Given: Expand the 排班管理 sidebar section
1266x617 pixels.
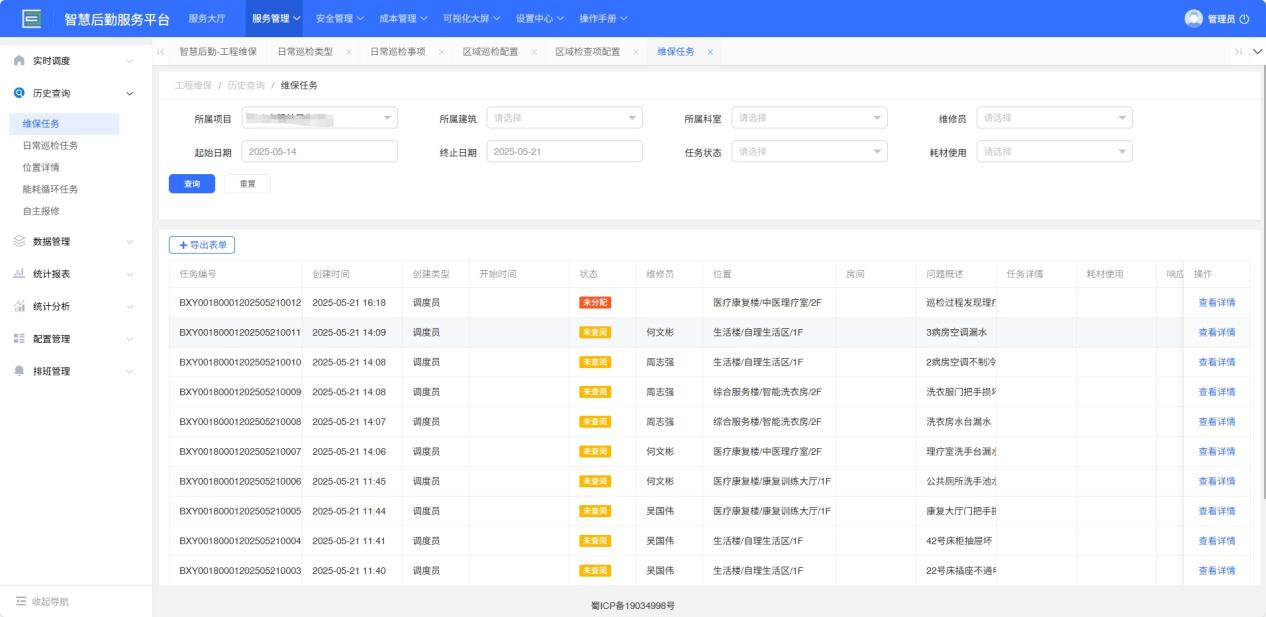Looking at the screenshot, I should coord(129,371).
